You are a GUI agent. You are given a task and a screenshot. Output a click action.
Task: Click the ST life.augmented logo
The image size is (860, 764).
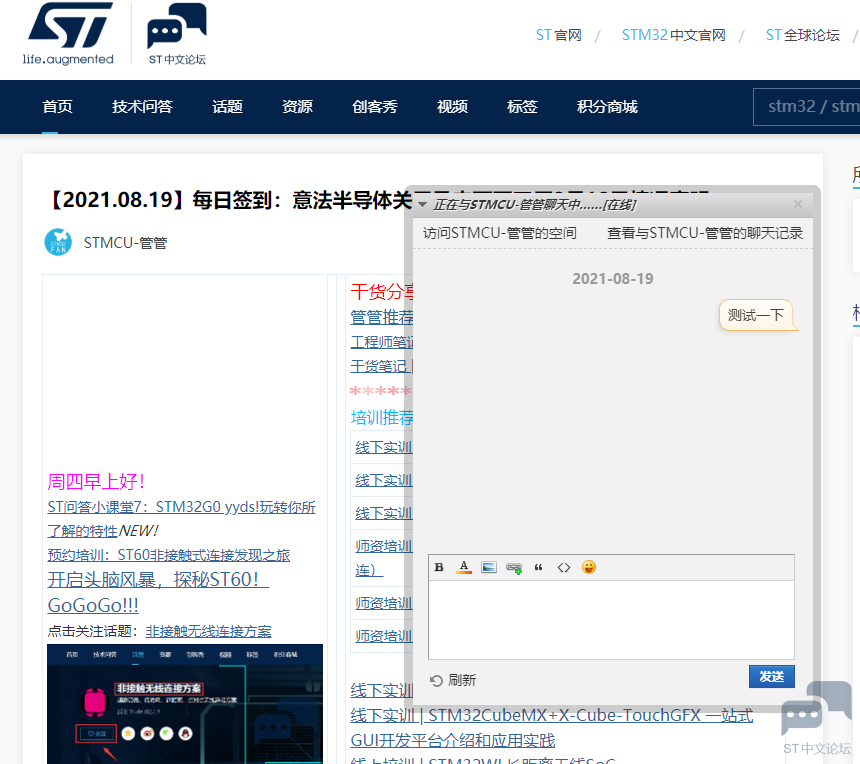coord(68,33)
